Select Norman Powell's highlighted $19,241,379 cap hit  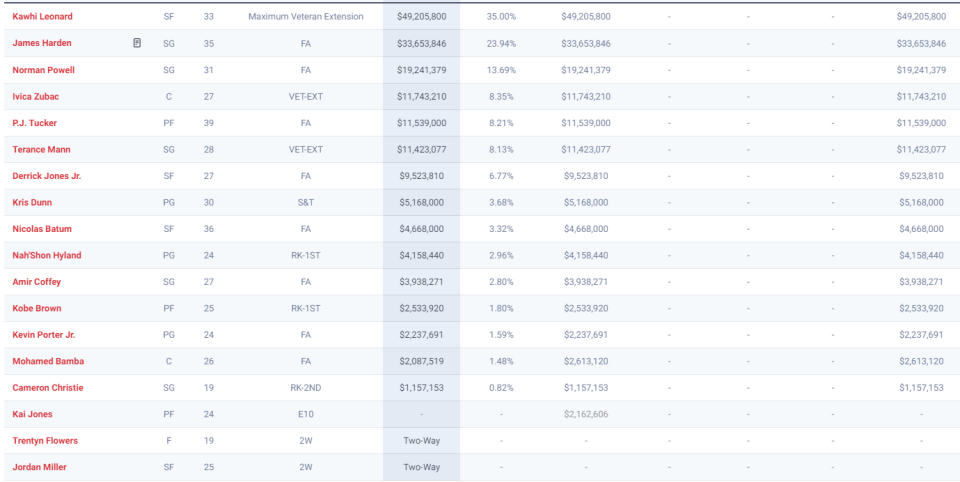click(421, 70)
